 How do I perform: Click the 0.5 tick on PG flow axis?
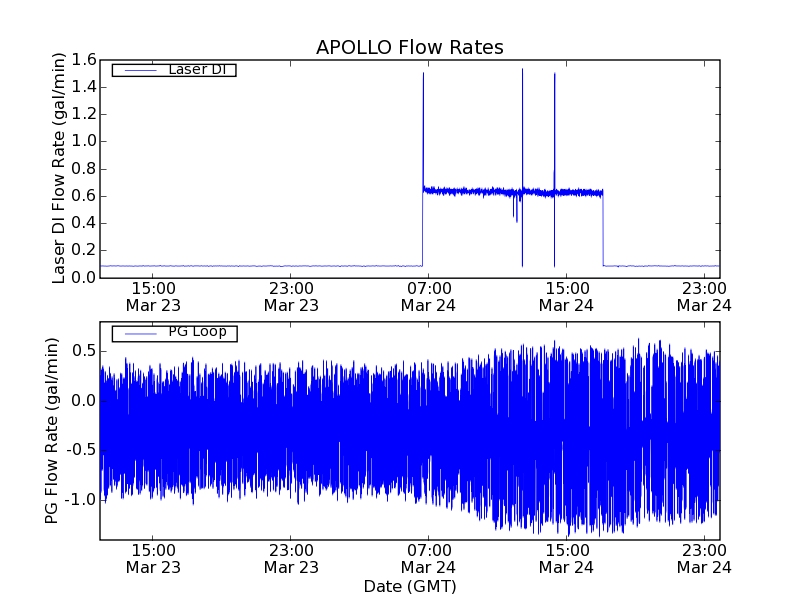point(84,352)
